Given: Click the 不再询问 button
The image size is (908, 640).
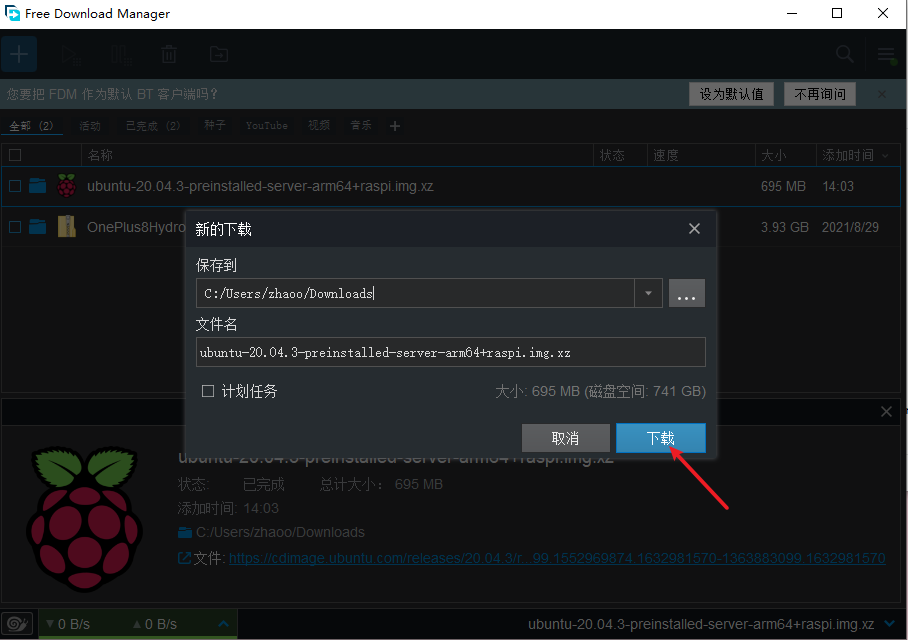Looking at the screenshot, I should pyautogui.click(x=820, y=94).
